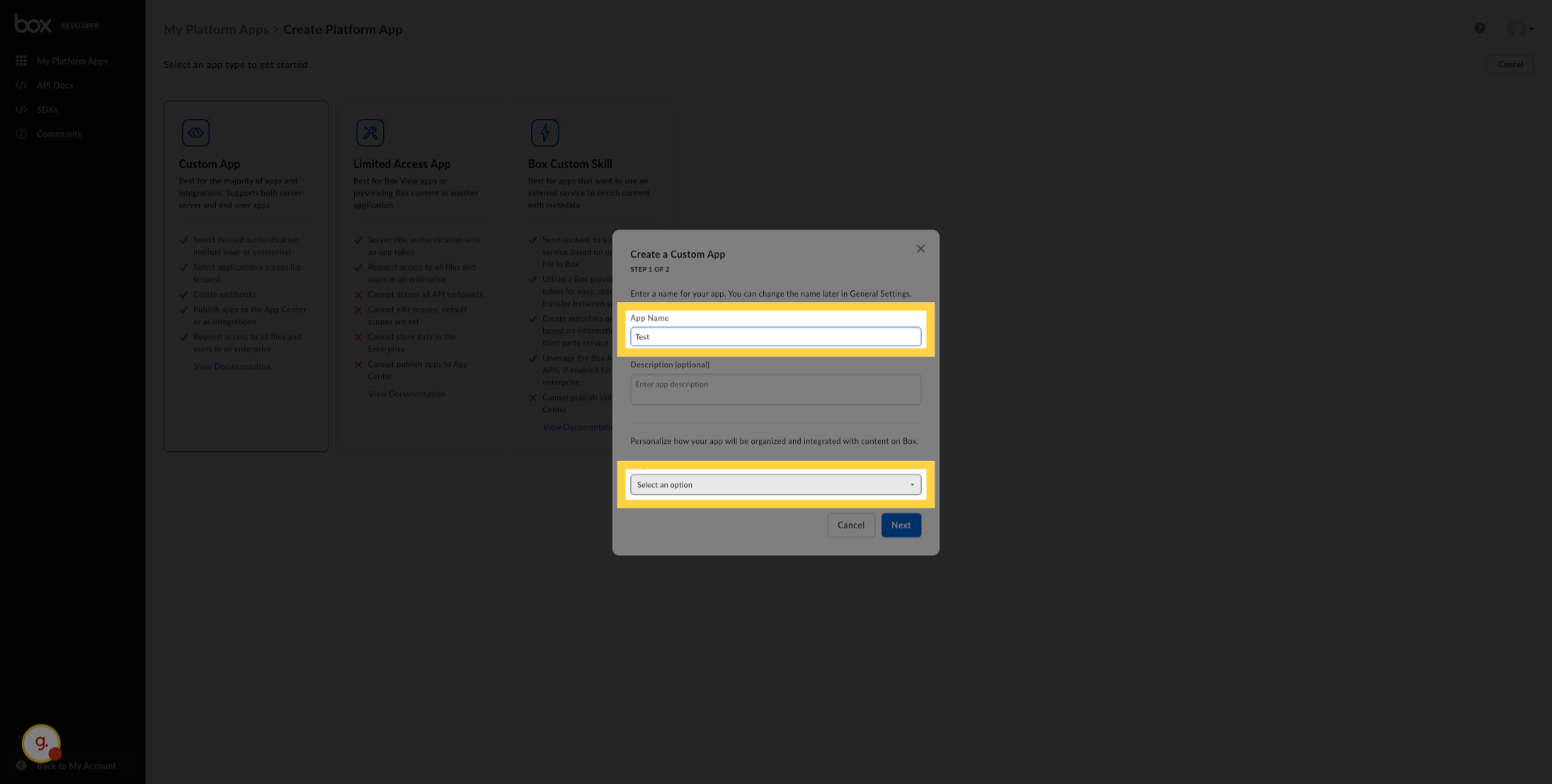Click the Custom App icon
Screen dimensions: 1552x784
[x=195, y=133]
